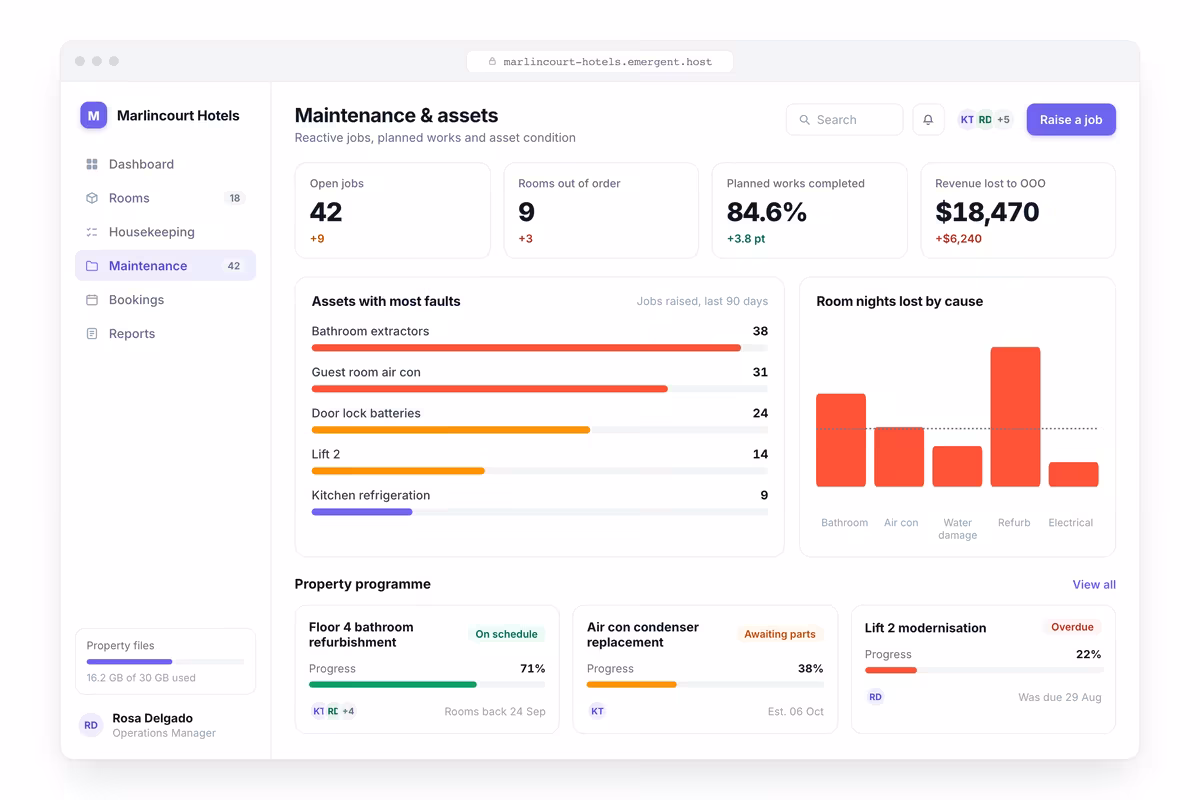This screenshot has width=1200, height=800.
Task: Click the Rooms 18 count badge
Action: [235, 198]
